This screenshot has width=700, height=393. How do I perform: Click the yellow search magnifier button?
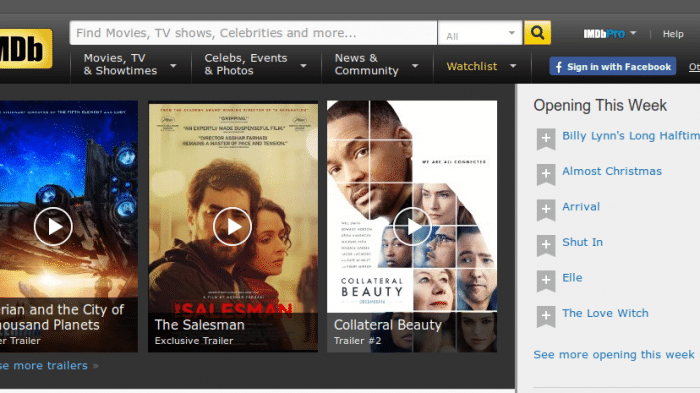coord(537,33)
